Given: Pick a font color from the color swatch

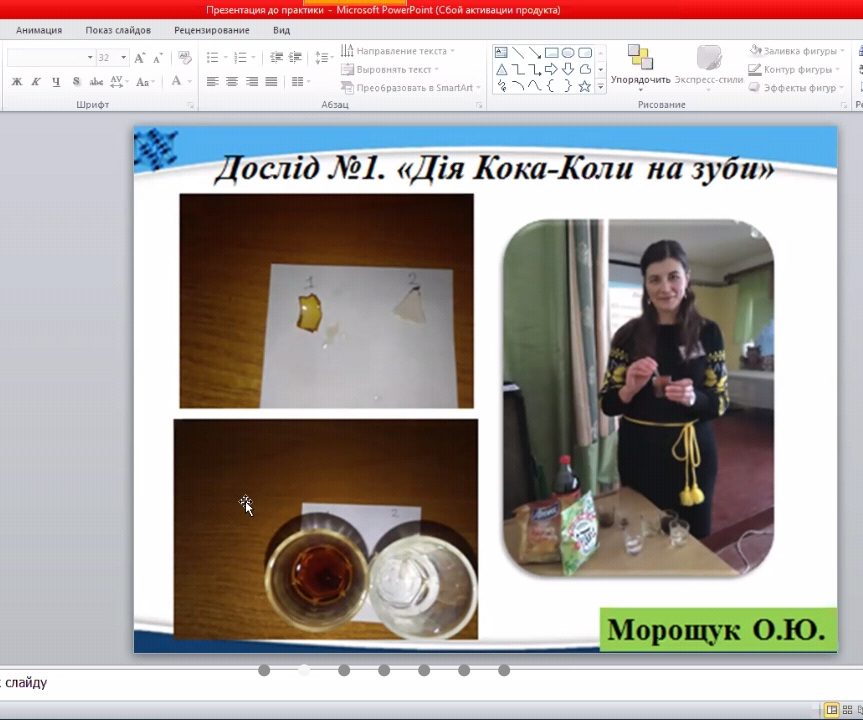Looking at the screenshot, I should [x=175, y=82].
